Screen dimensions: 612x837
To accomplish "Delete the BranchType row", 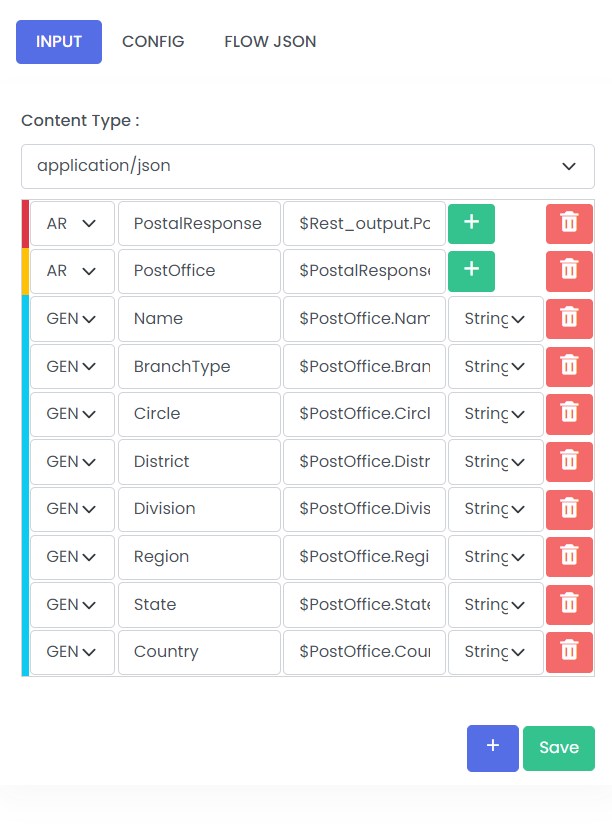I will [x=569, y=366].
